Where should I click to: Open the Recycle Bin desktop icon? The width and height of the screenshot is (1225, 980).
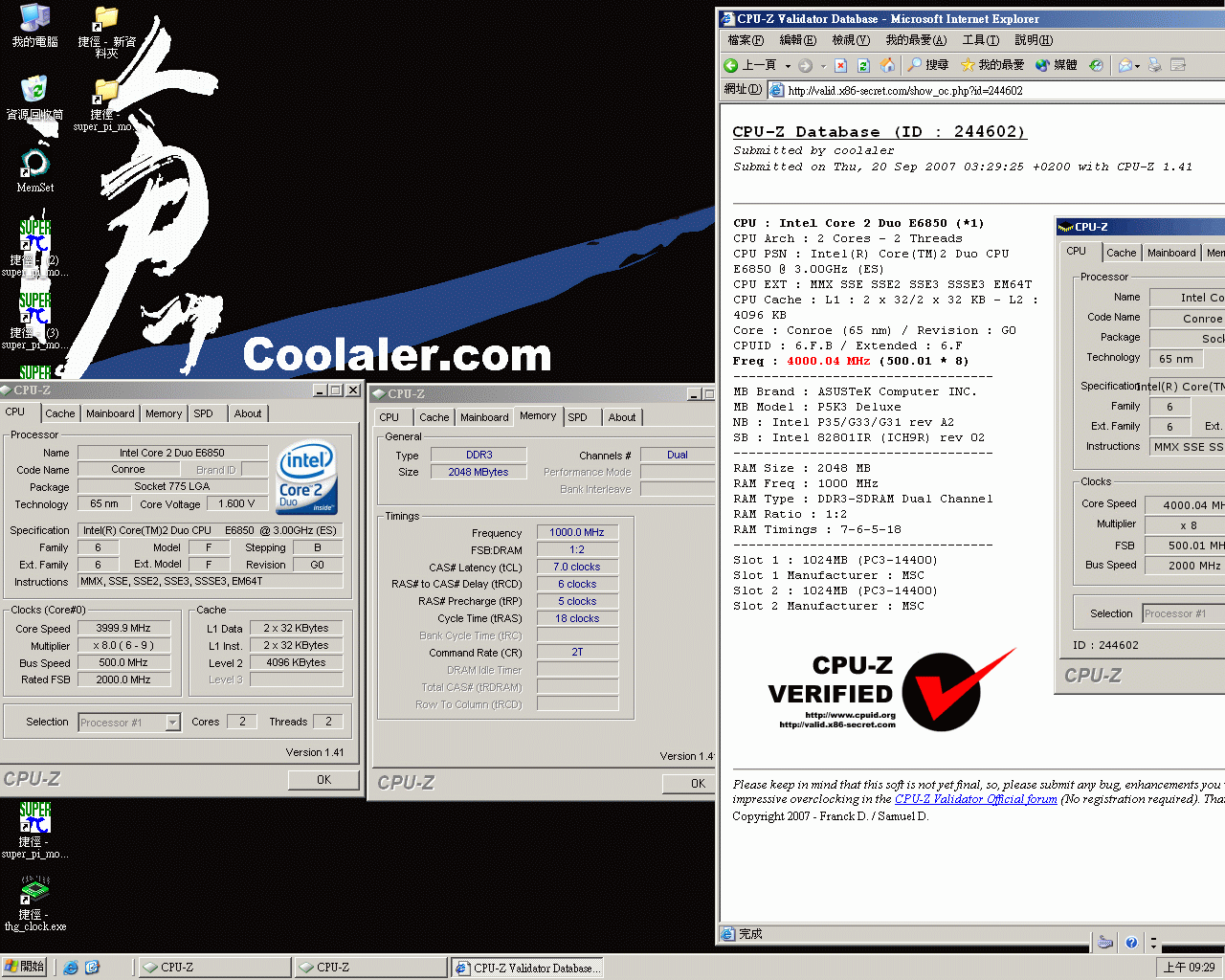click(34, 98)
